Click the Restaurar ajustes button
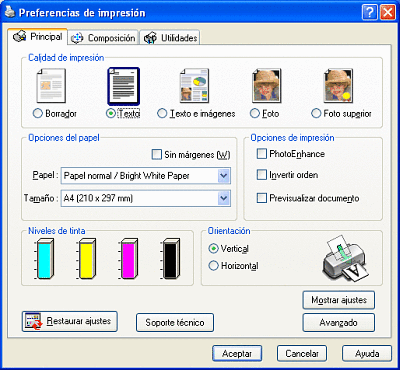400x370 pixels. tap(70, 321)
